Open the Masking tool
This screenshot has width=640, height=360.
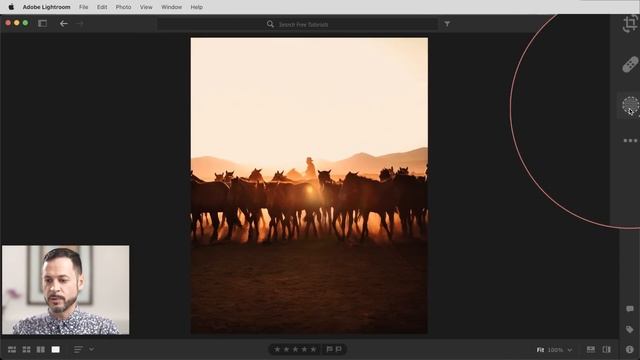tap(630, 105)
